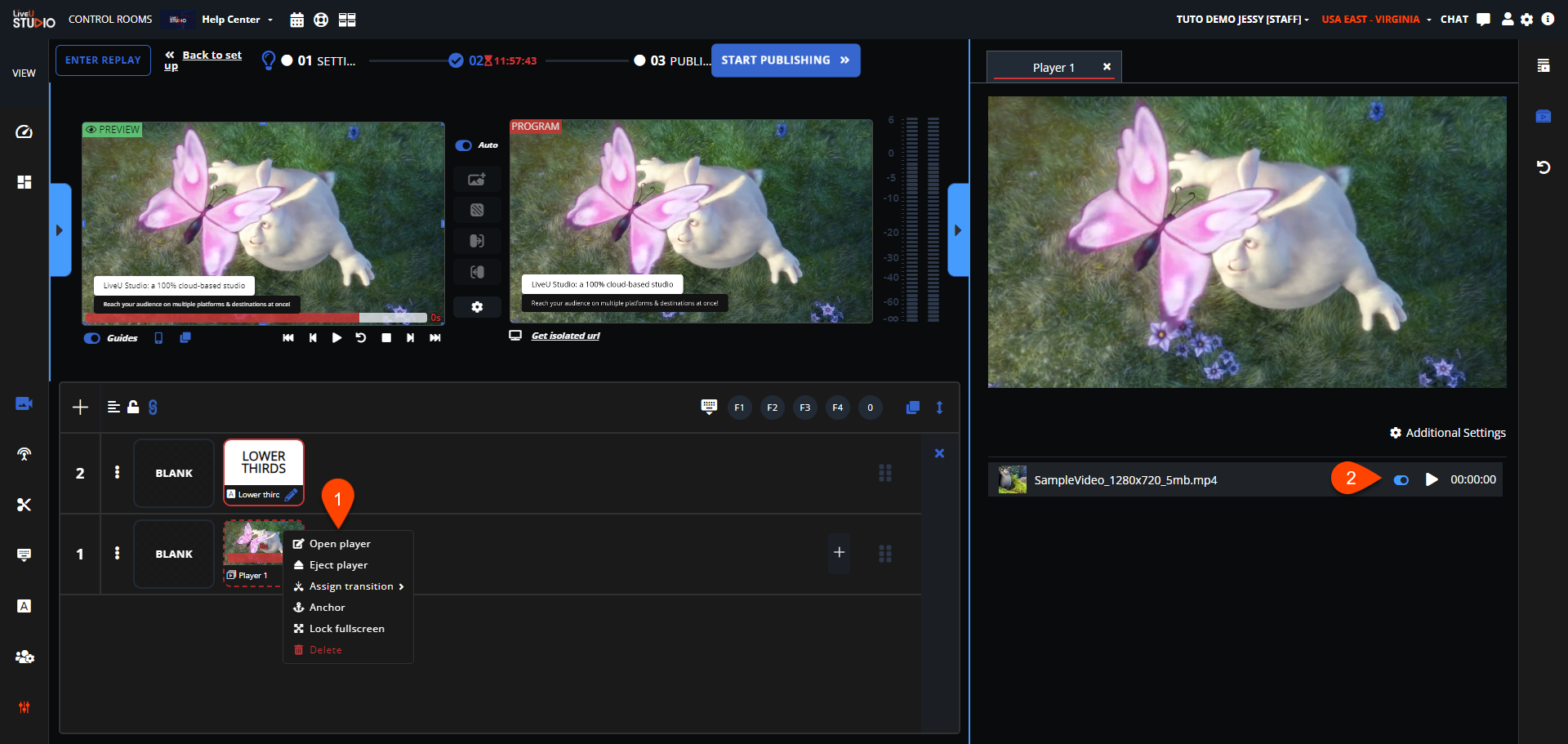This screenshot has width=1568, height=744.
Task: Open the USA EAST - VIRGINIA region dropdown
Action: point(1376,20)
